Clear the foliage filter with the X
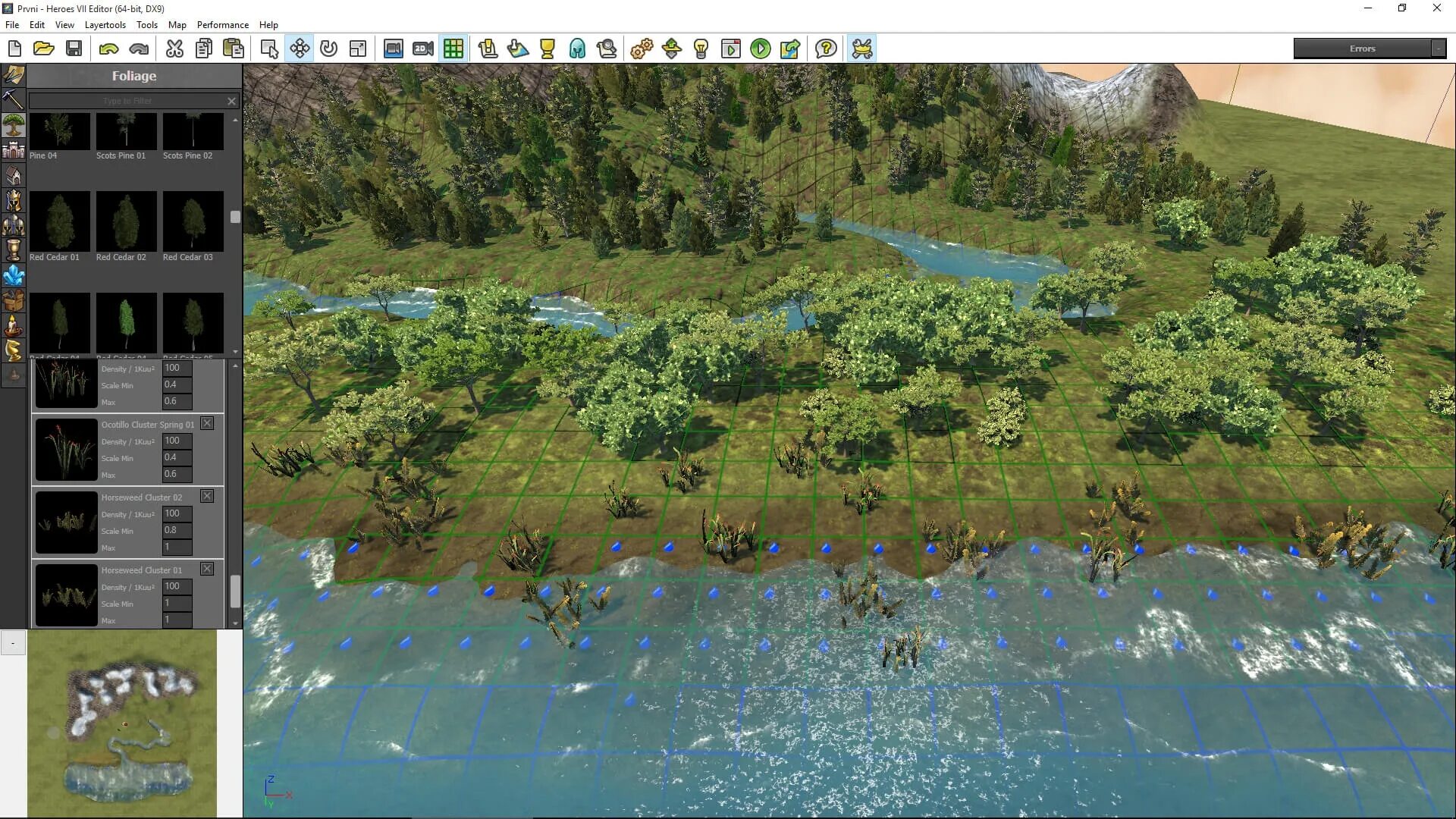Image resolution: width=1456 pixels, height=819 pixels. point(232,101)
